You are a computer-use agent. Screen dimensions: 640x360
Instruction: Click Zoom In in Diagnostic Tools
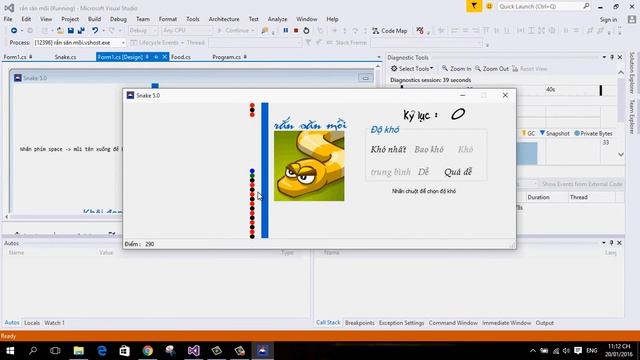pyautogui.click(x=456, y=69)
